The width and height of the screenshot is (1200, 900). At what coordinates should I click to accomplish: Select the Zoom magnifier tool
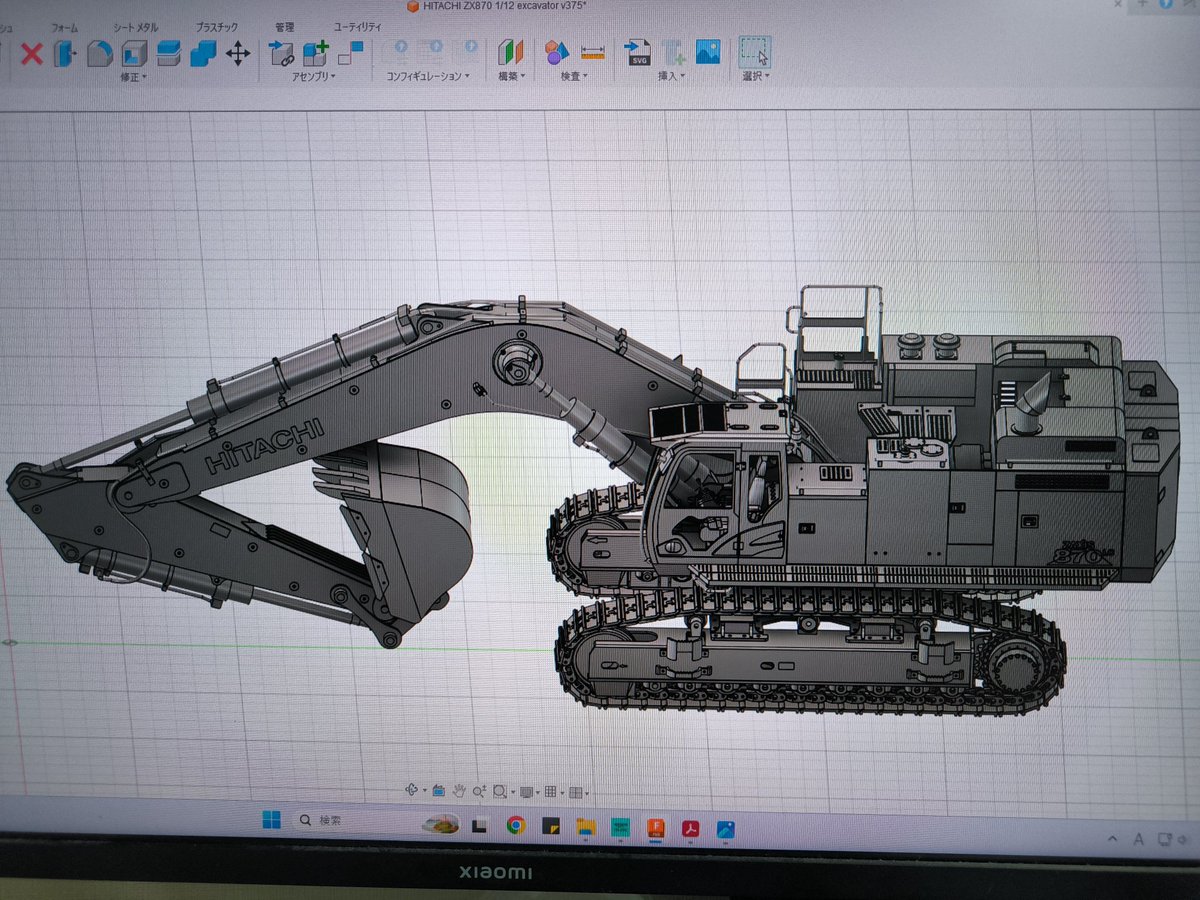coord(480,791)
